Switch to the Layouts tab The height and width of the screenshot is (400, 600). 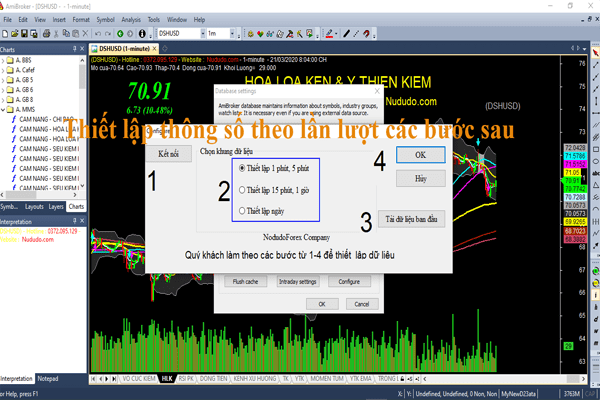(x=34, y=207)
